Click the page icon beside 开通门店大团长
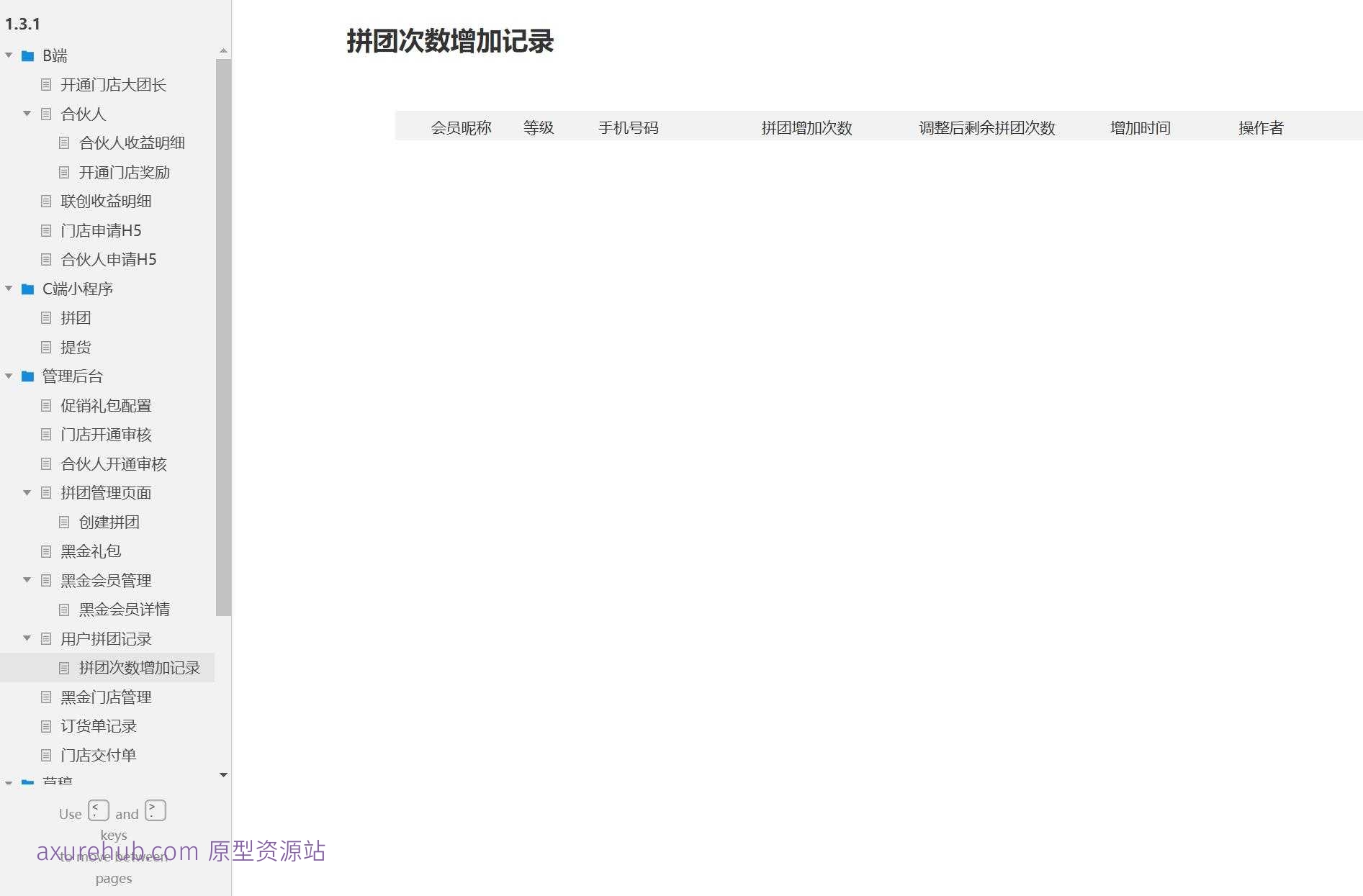 (46, 85)
